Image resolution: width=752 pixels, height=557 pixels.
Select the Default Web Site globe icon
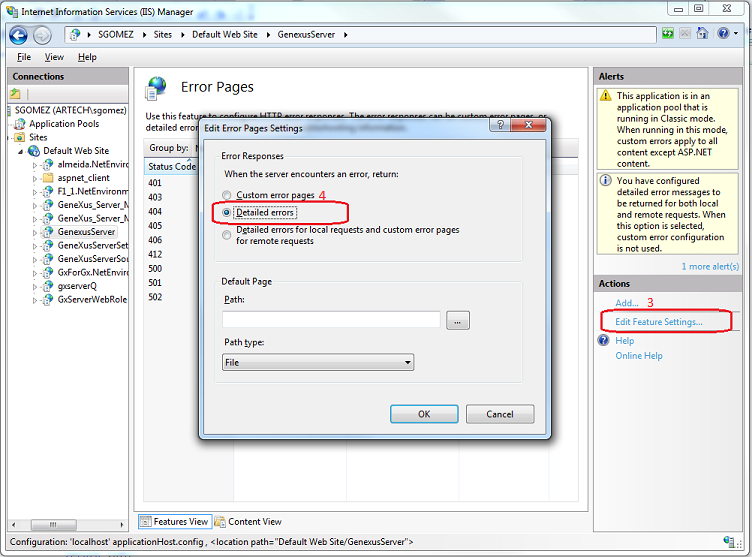tap(34, 151)
